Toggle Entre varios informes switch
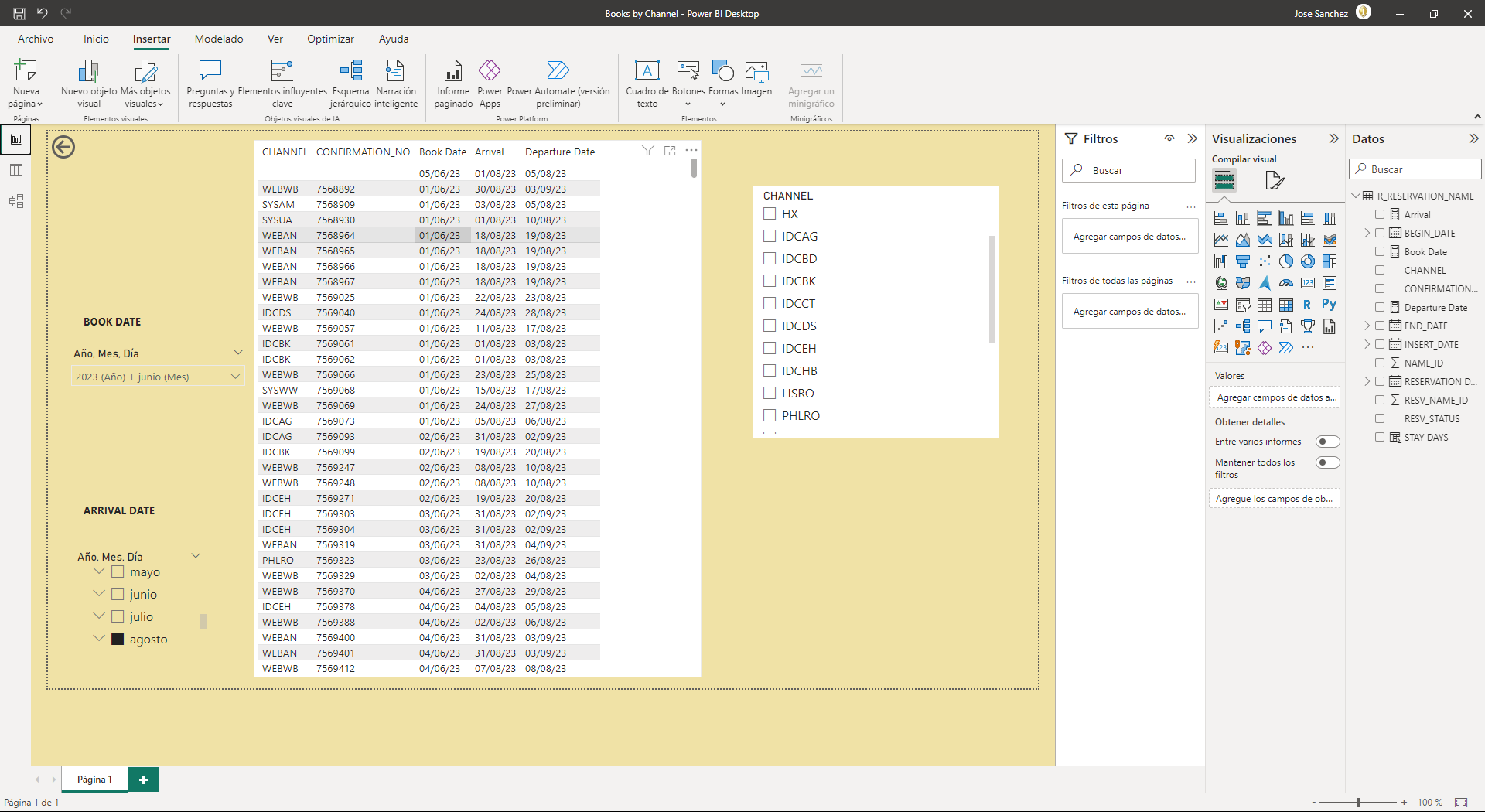The image size is (1485, 812). 1328,442
